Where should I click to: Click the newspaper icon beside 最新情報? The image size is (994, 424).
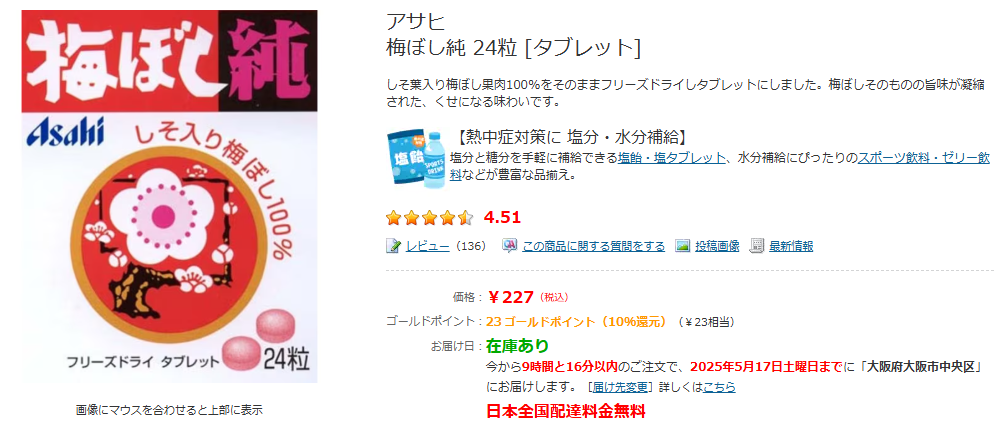[x=756, y=246]
